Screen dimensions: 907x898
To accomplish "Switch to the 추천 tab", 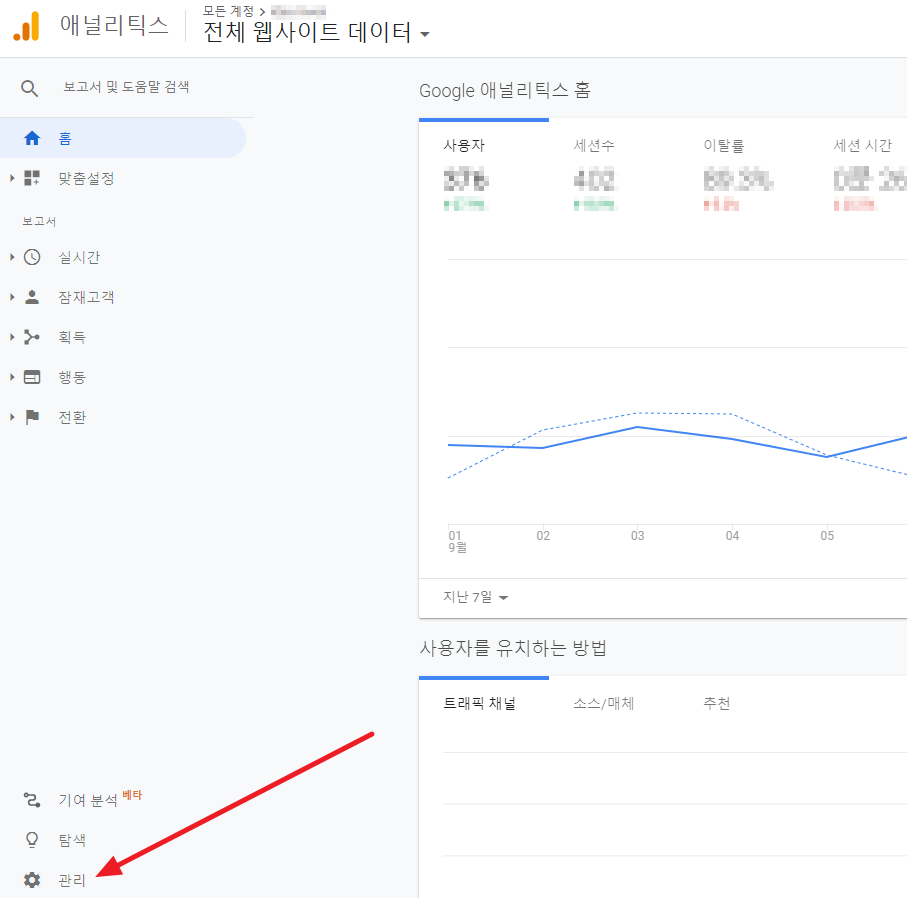I will point(717,704).
